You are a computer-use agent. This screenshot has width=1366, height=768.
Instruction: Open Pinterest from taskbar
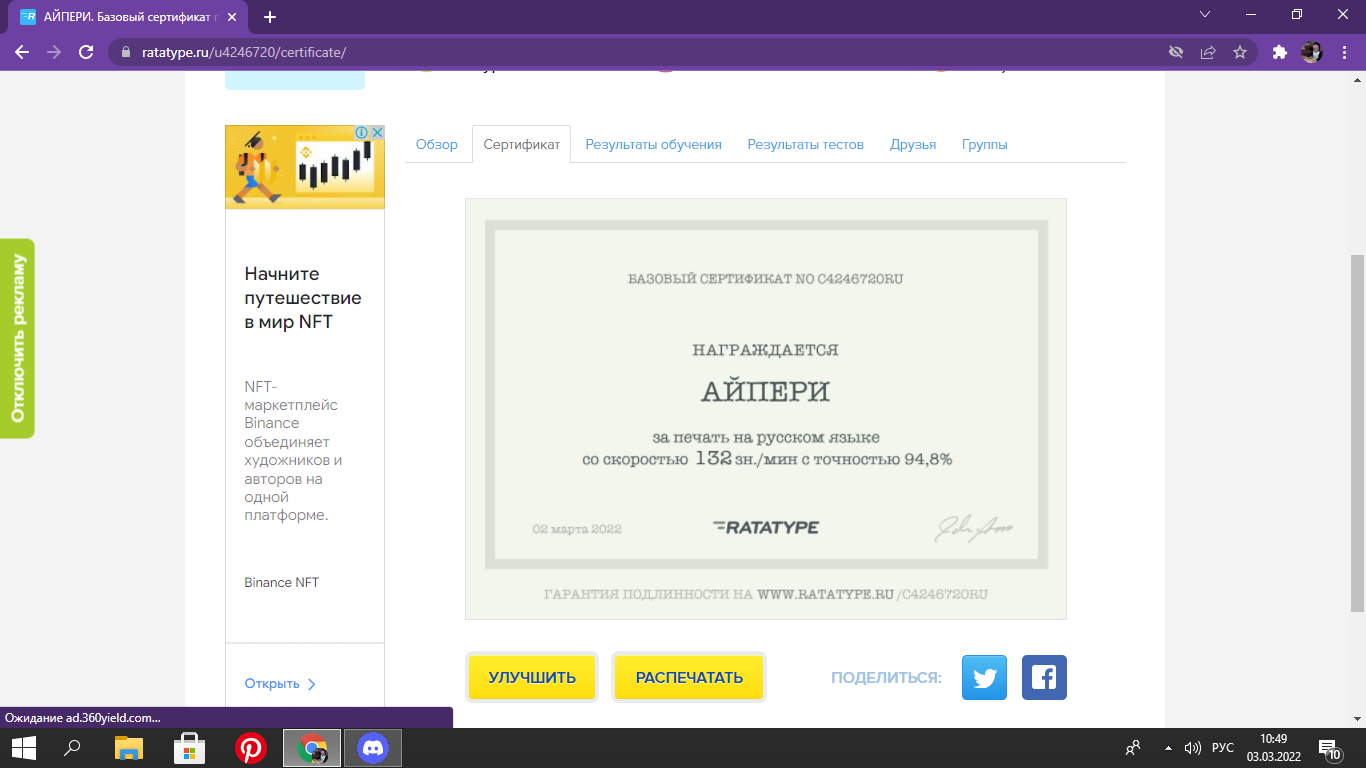[x=249, y=748]
